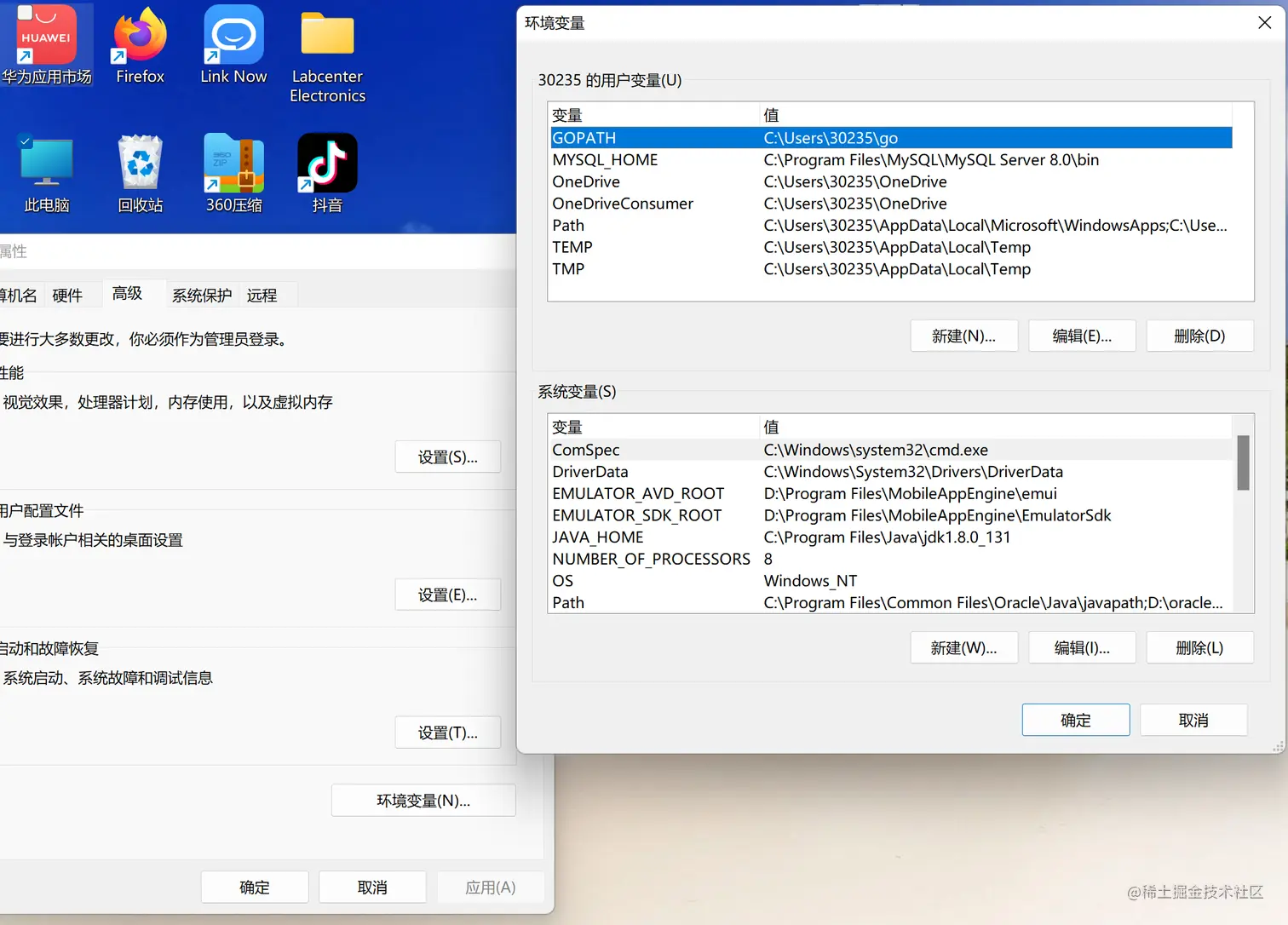Open performance 设置(S)... button
Screen dimensions: 1288x925
point(448,457)
